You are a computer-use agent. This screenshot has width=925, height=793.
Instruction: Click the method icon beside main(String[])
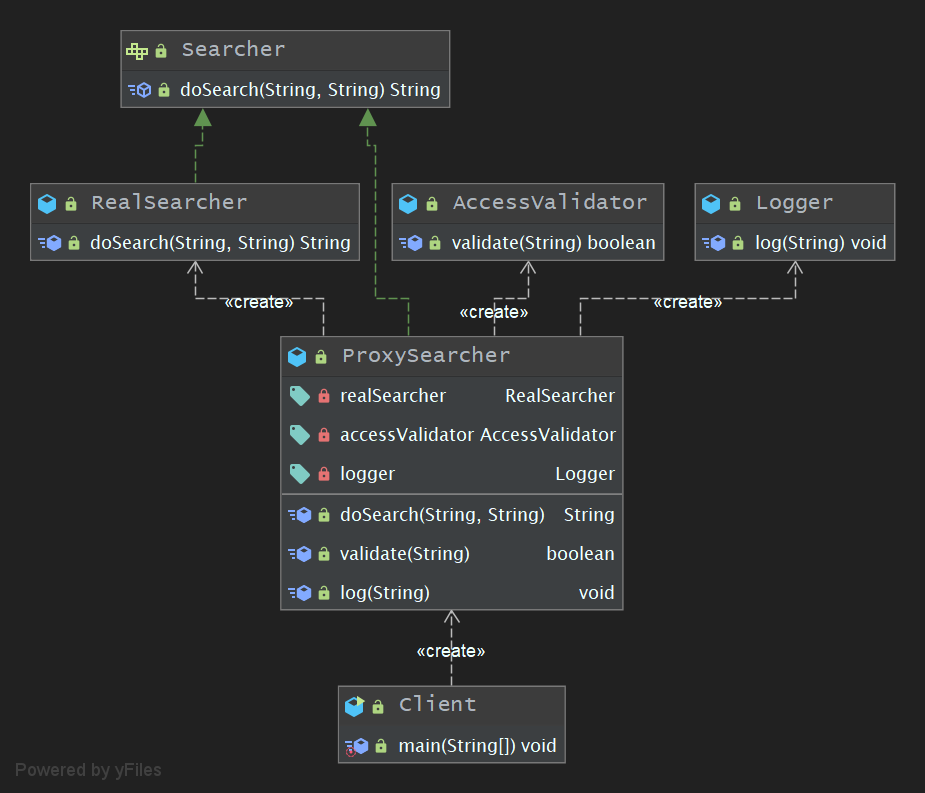coord(356,746)
